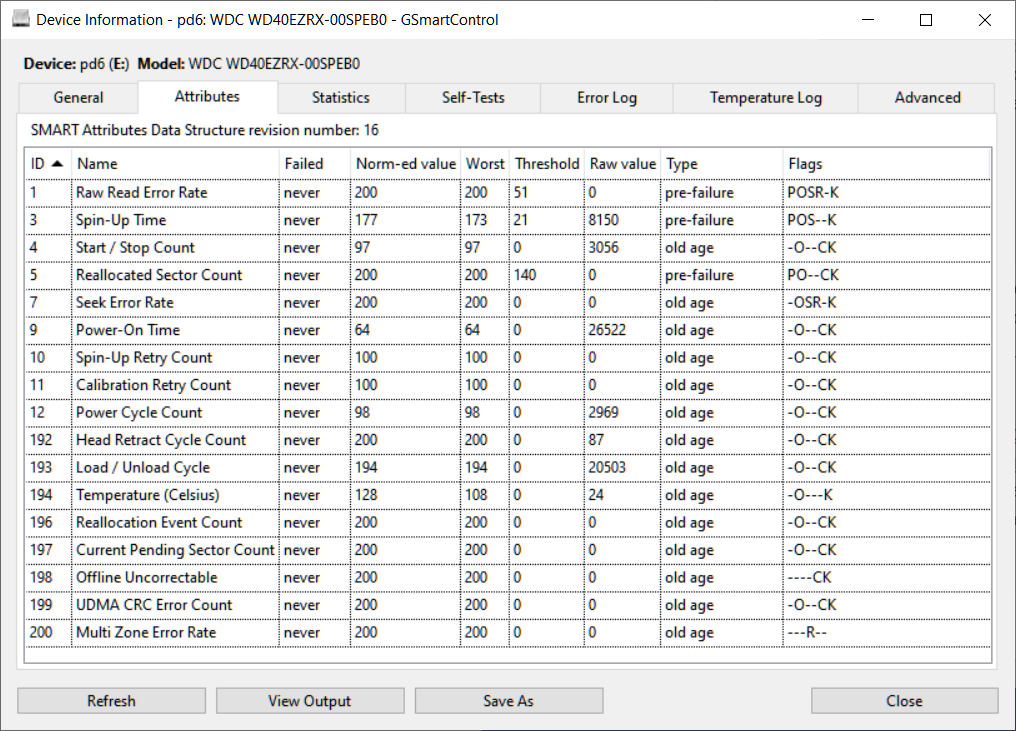Minimize the Device Information window
This screenshot has height=731, width=1016.
point(868,20)
